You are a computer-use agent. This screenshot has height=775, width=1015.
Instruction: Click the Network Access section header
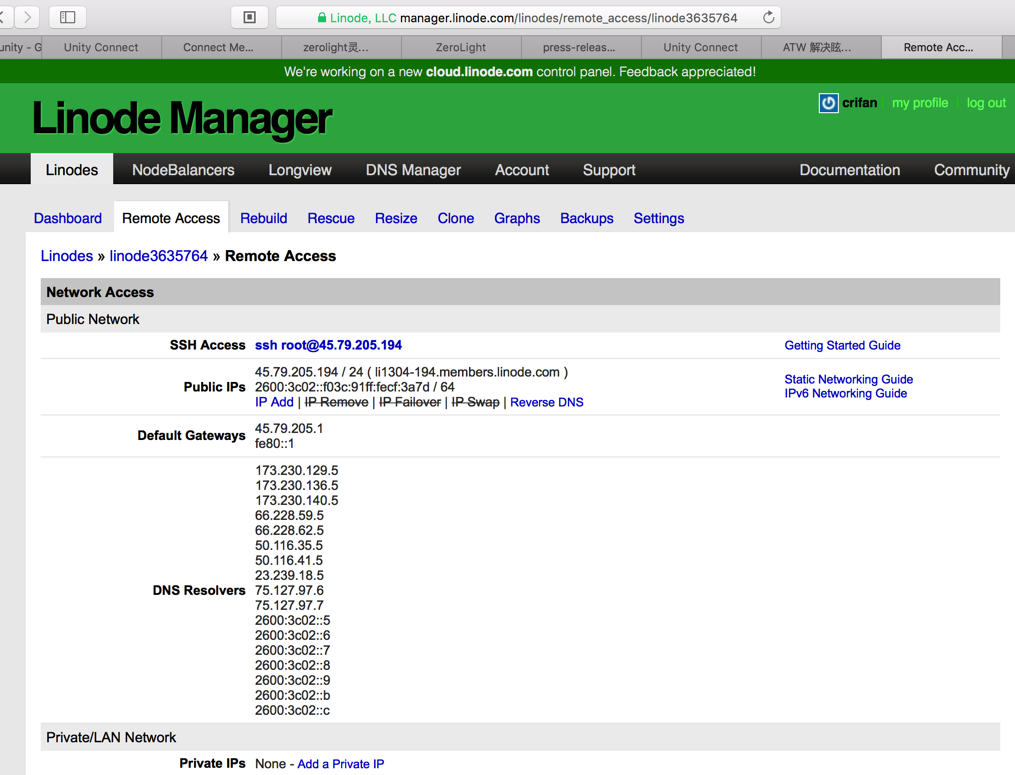pyautogui.click(x=520, y=292)
